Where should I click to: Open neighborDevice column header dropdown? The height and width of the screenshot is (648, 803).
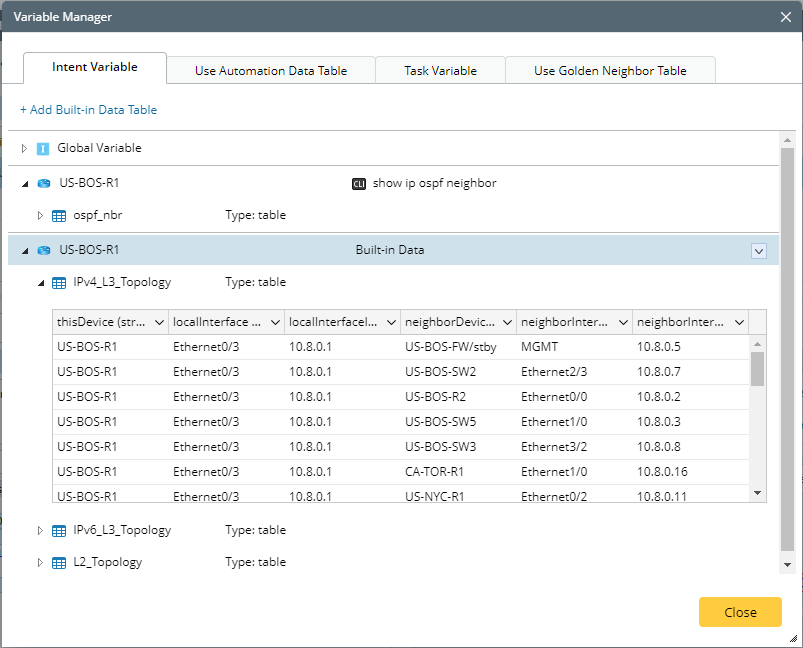[507, 322]
